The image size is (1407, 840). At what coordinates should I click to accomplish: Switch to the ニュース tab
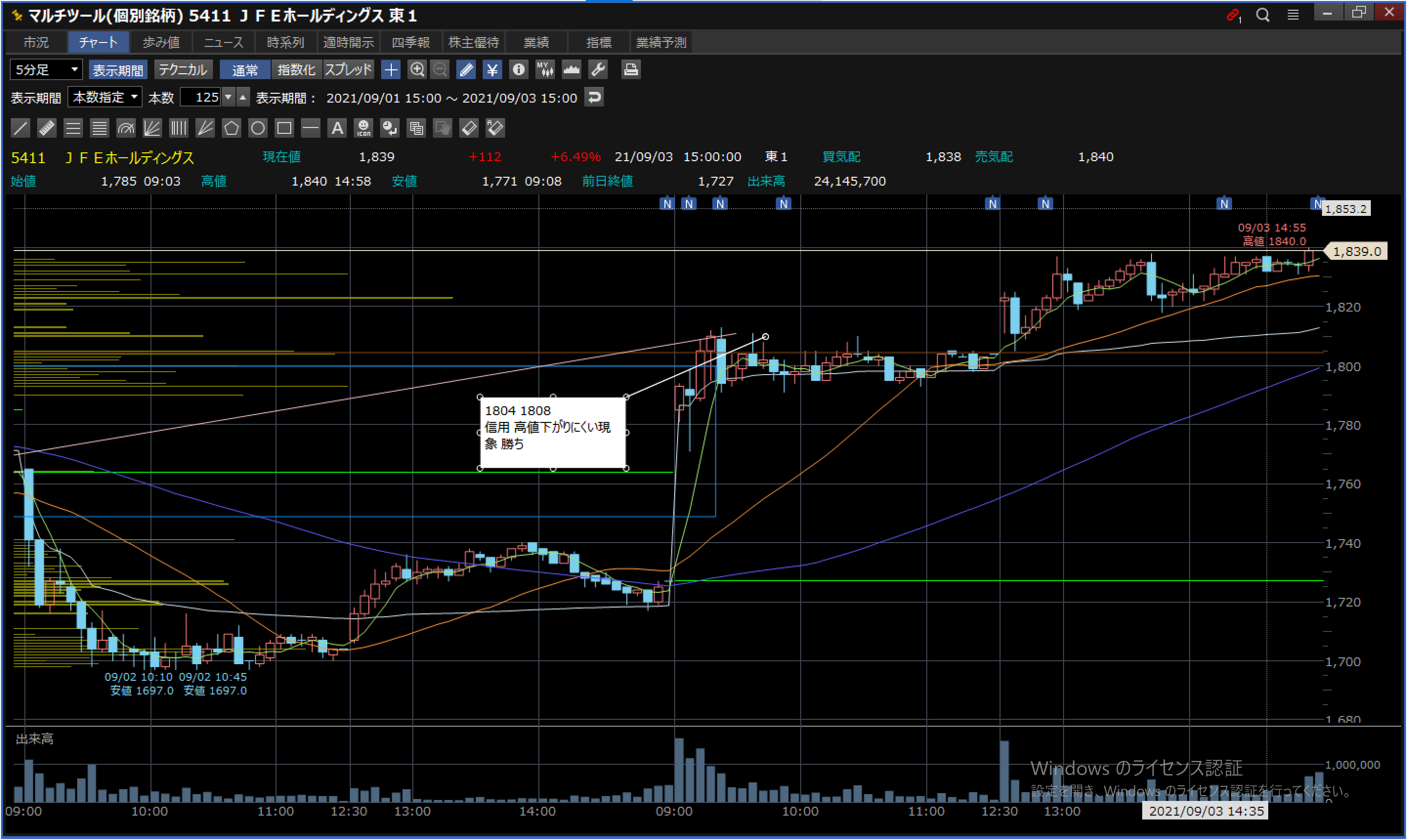(x=223, y=42)
